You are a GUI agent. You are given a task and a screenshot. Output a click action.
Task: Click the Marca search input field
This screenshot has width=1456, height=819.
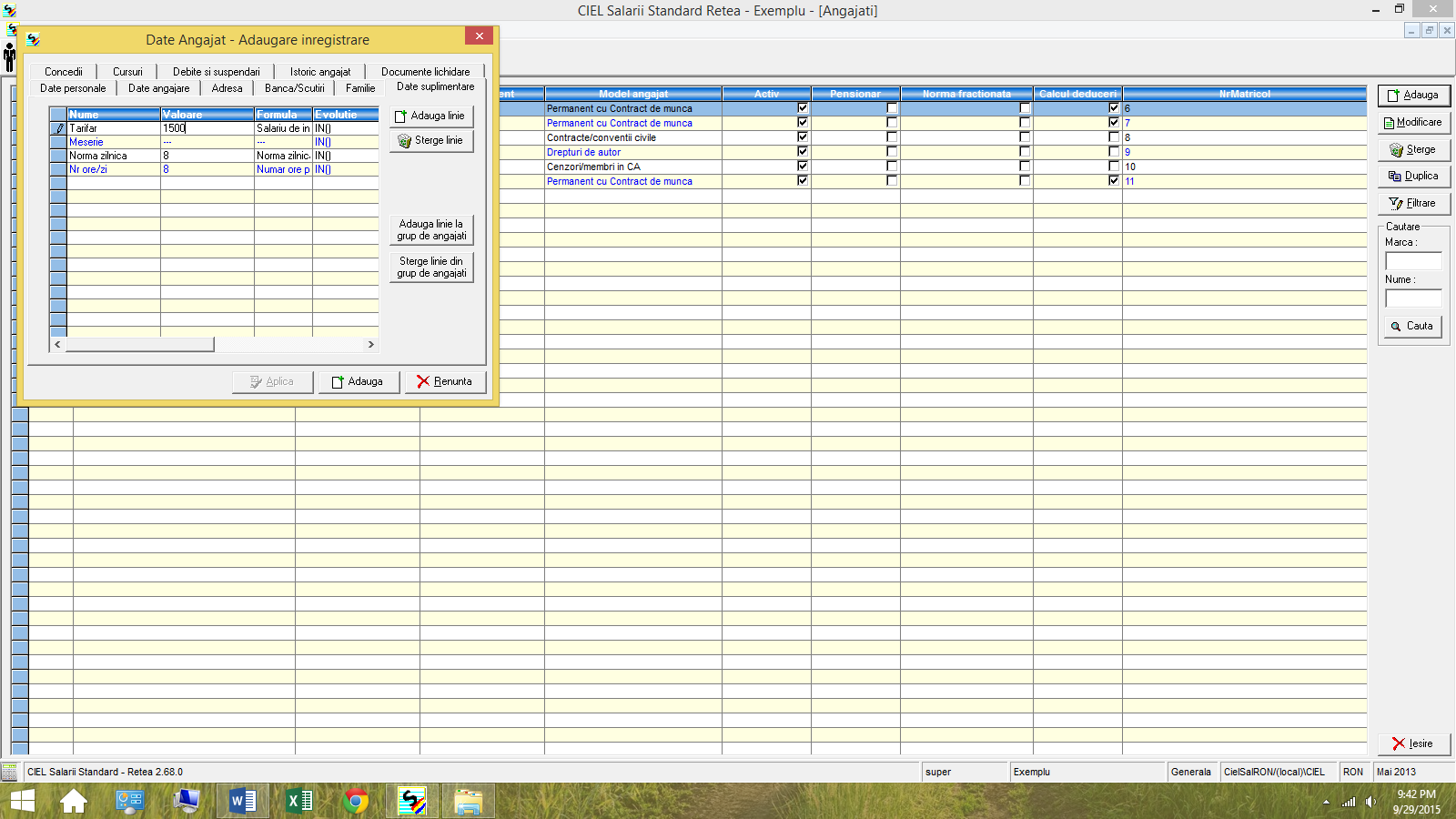(x=1413, y=261)
